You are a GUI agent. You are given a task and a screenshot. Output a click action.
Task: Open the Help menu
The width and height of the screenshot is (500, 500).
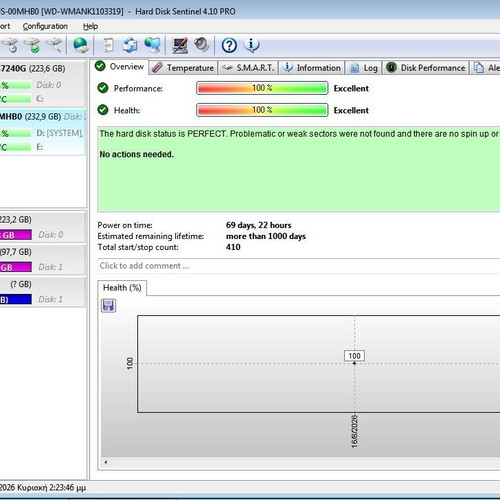pyautogui.click(x=90, y=26)
